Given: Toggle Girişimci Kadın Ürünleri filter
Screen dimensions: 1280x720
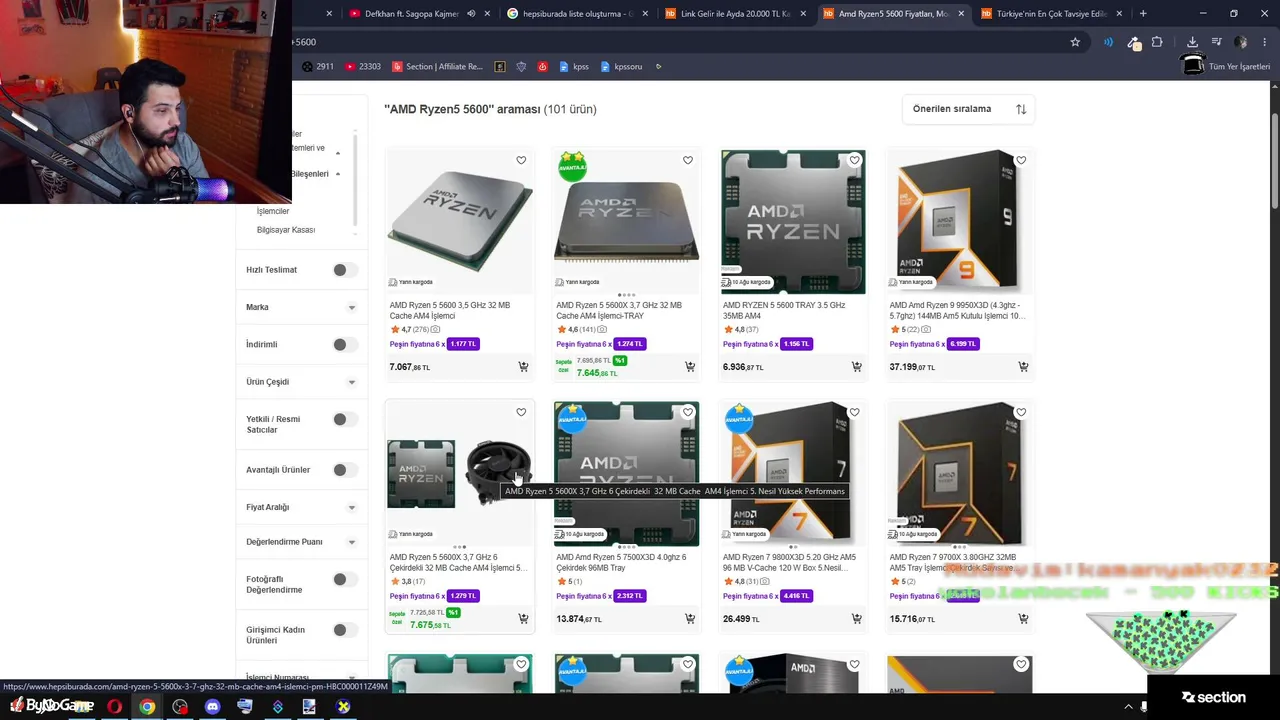Looking at the screenshot, I should point(345,630).
